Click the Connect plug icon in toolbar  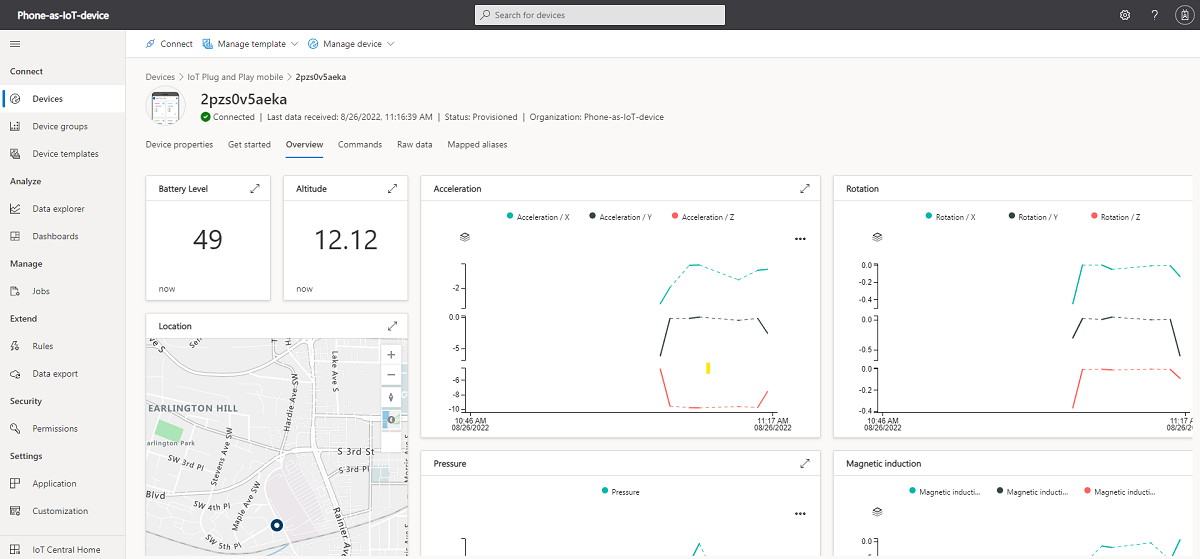150,44
